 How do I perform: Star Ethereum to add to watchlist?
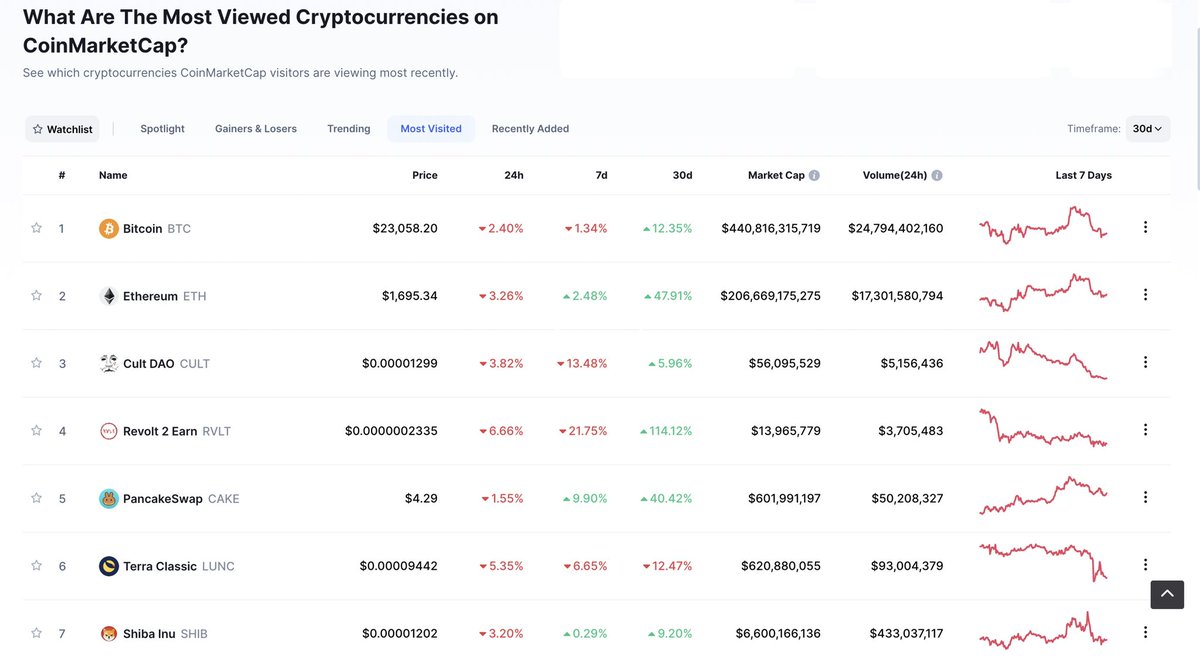tap(37, 295)
